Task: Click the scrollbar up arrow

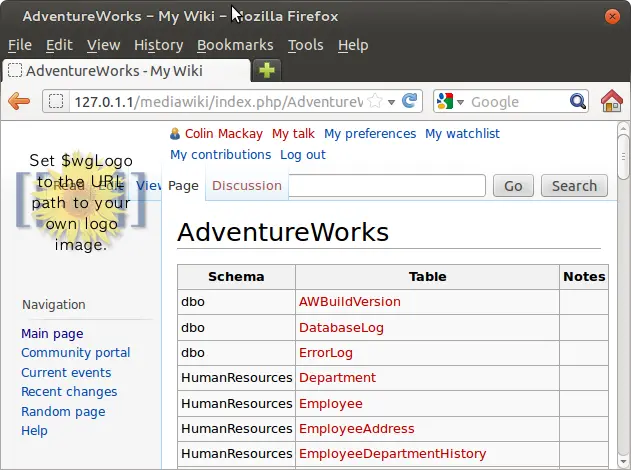Action: (623, 129)
